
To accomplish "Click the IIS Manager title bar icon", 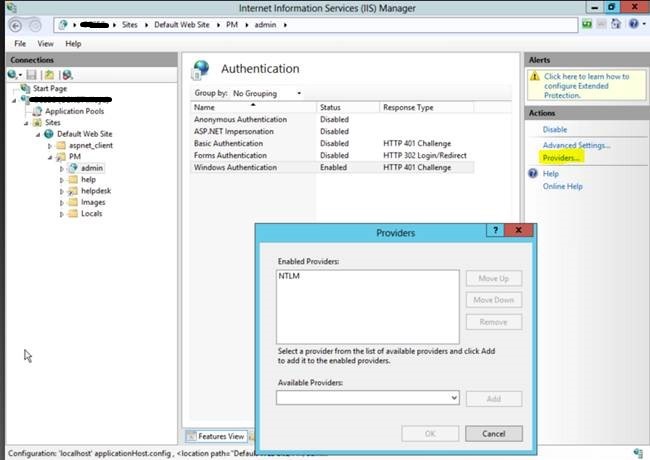I will [x=11, y=7].
